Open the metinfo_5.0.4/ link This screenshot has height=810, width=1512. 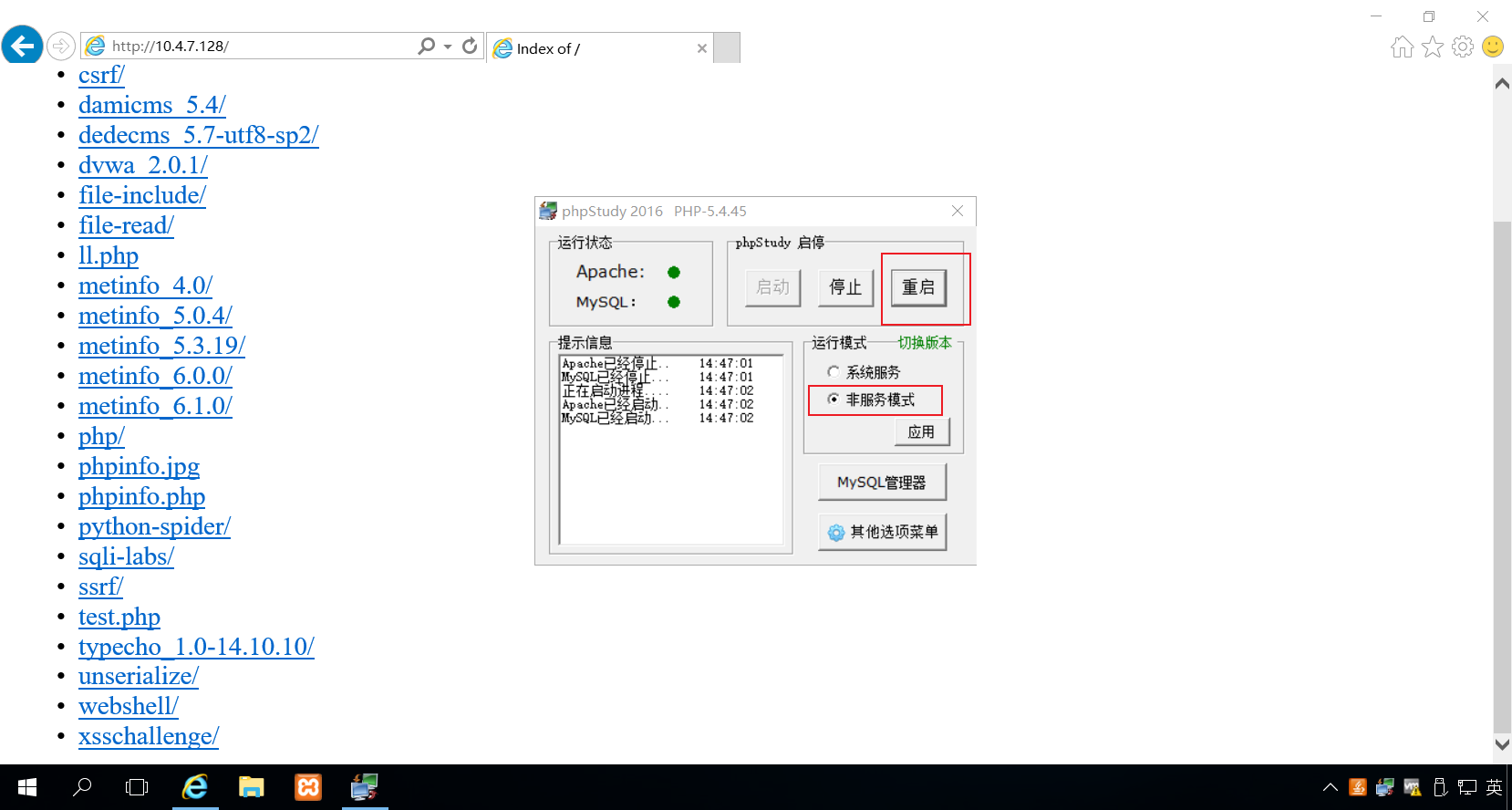155,316
